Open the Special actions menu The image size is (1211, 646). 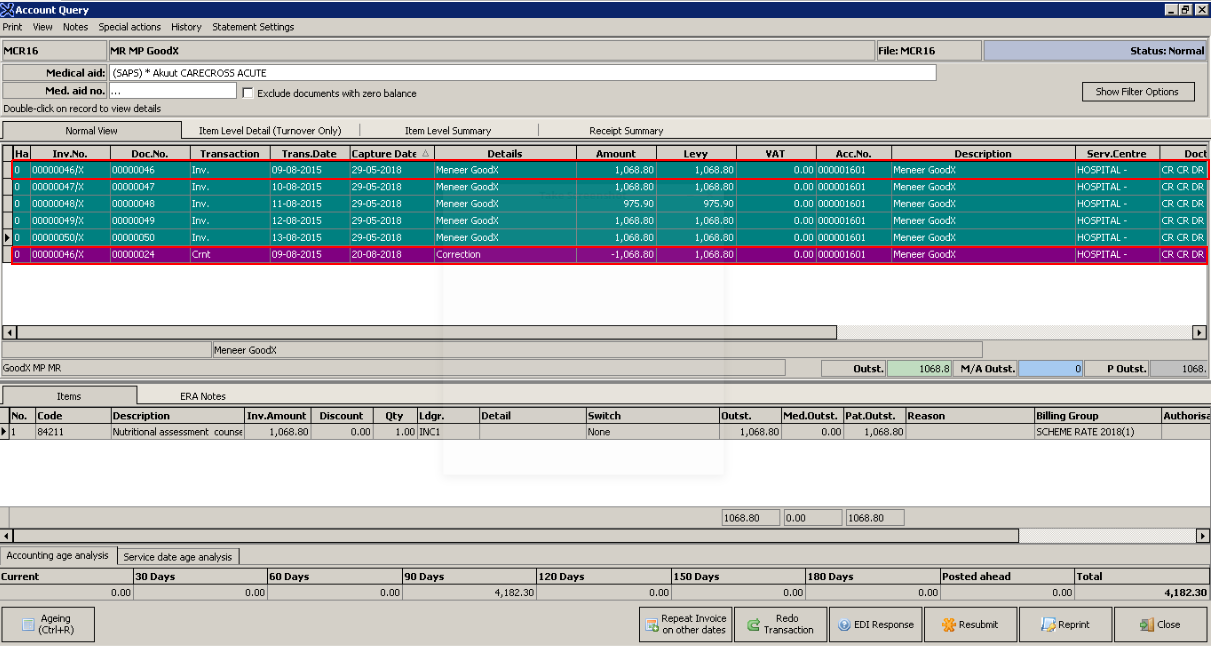coord(129,27)
